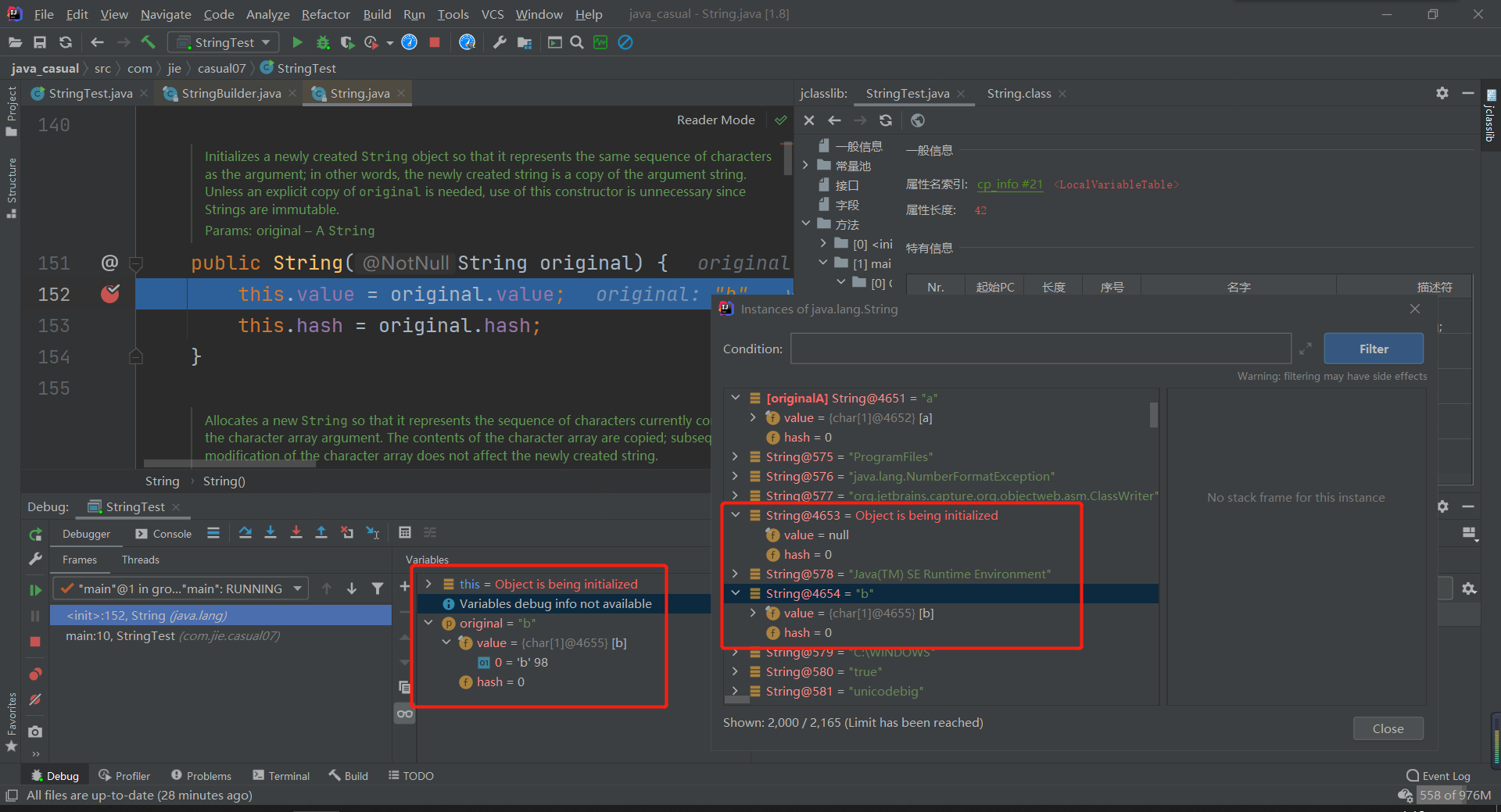Image resolution: width=1501 pixels, height=812 pixels.
Task: Click the Open folder icon in toolbar
Action: coord(15,42)
